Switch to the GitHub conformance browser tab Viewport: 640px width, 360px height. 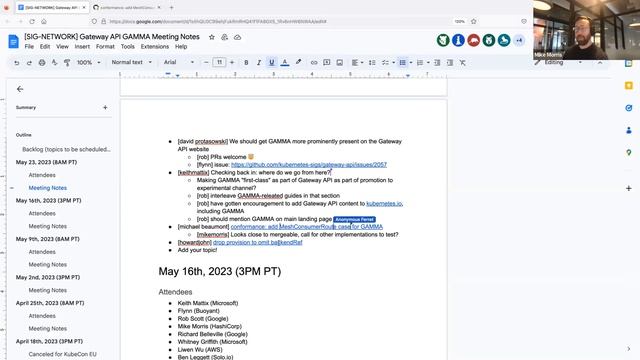tap(127, 7)
